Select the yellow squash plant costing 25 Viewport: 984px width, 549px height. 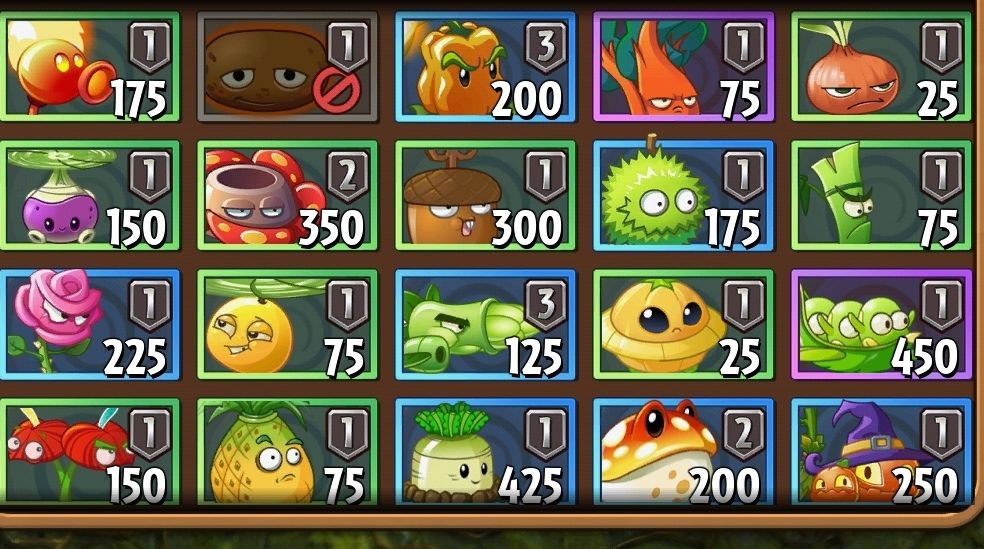click(684, 325)
